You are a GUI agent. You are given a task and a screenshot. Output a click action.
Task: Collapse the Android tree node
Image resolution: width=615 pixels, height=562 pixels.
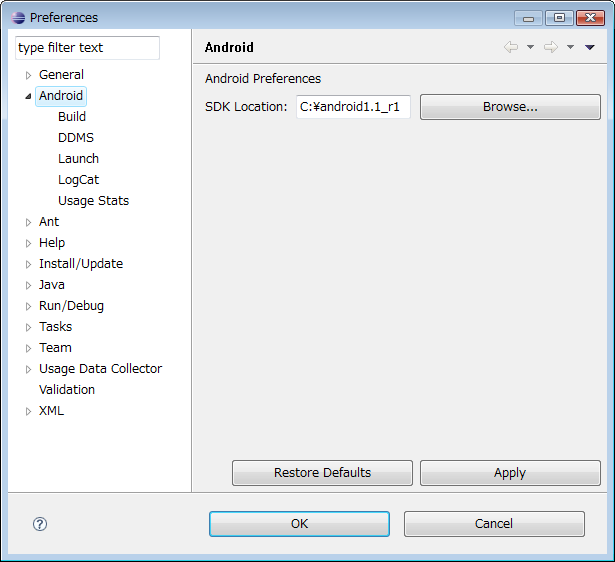[x=28, y=96]
